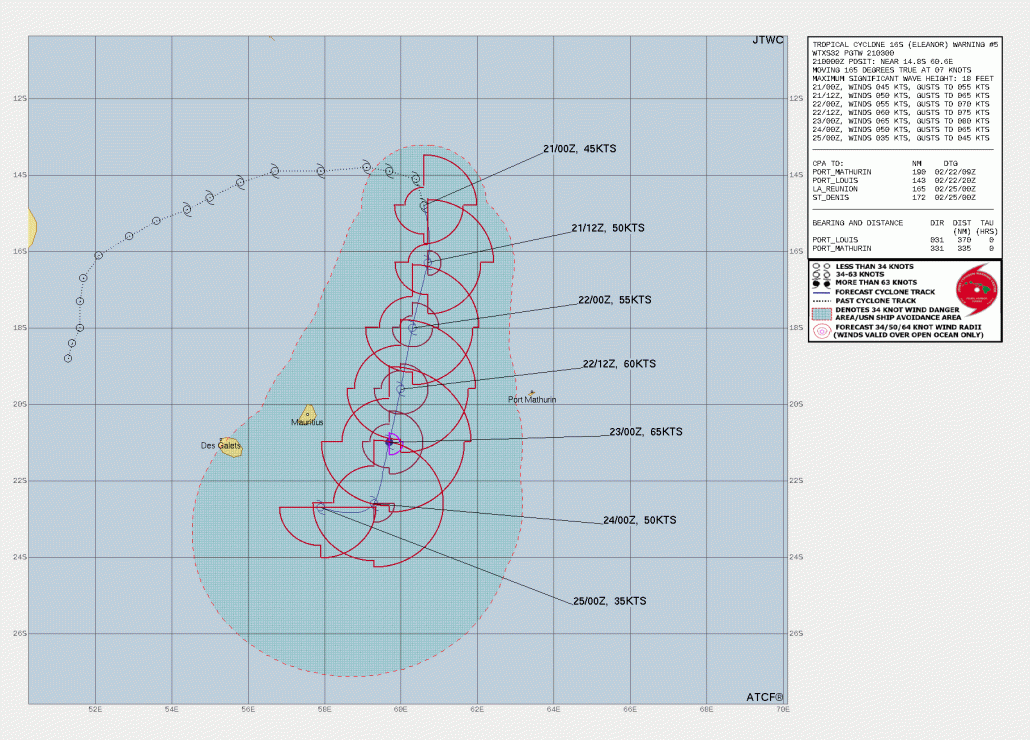Screen dimensions: 1030x740
Task: Click PORT_MATHURIN row under Bearing and Distance
Action: (x=903, y=249)
